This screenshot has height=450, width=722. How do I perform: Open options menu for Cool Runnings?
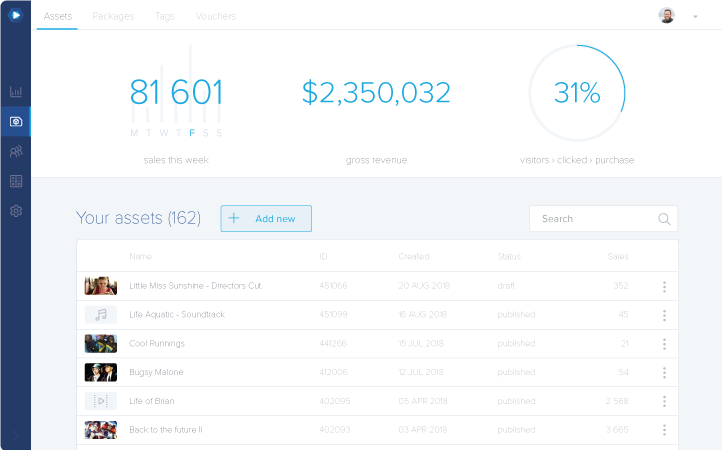click(x=664, y=344)
